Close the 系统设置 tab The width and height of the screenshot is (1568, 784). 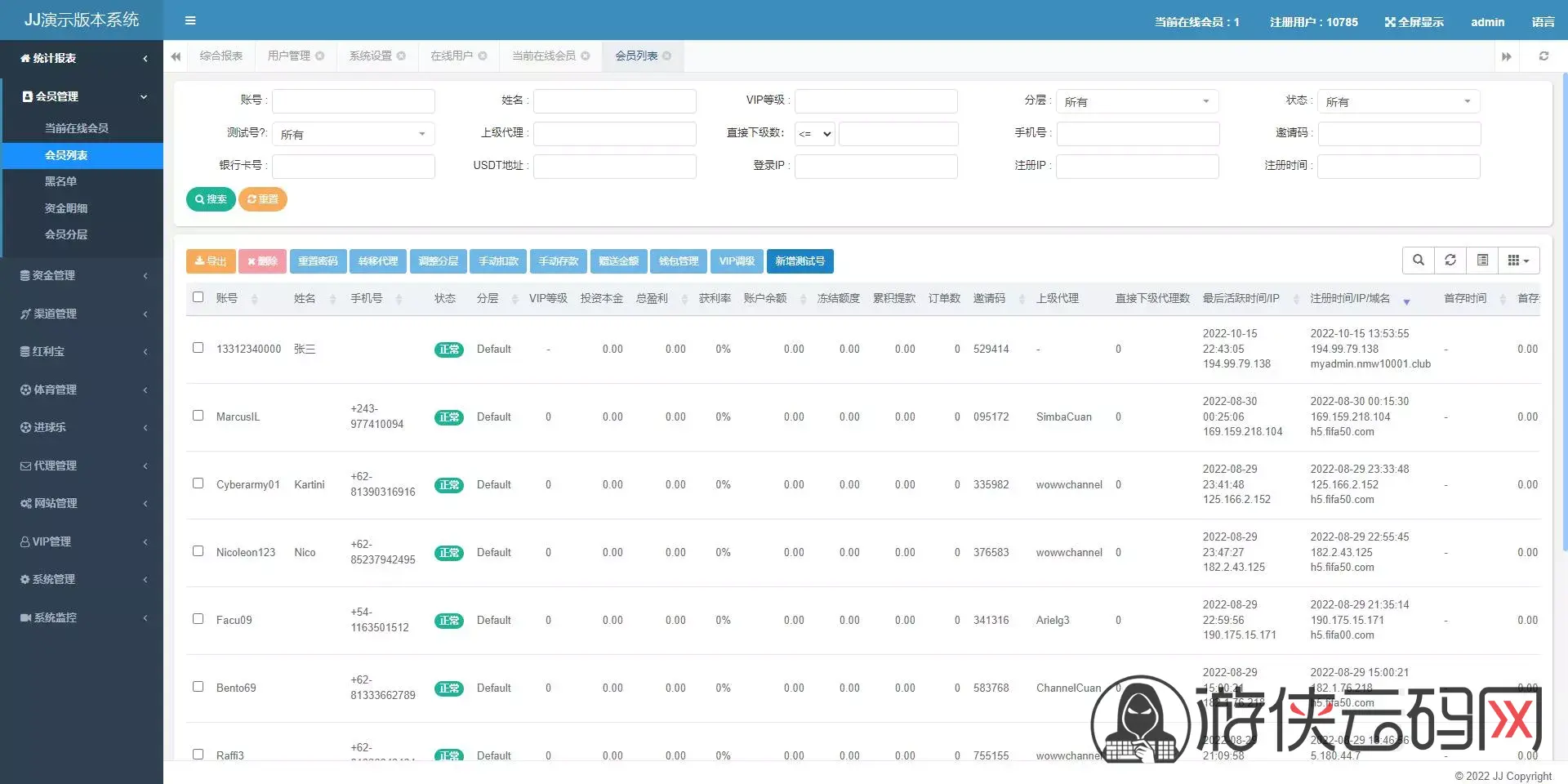tap(401, 56)
